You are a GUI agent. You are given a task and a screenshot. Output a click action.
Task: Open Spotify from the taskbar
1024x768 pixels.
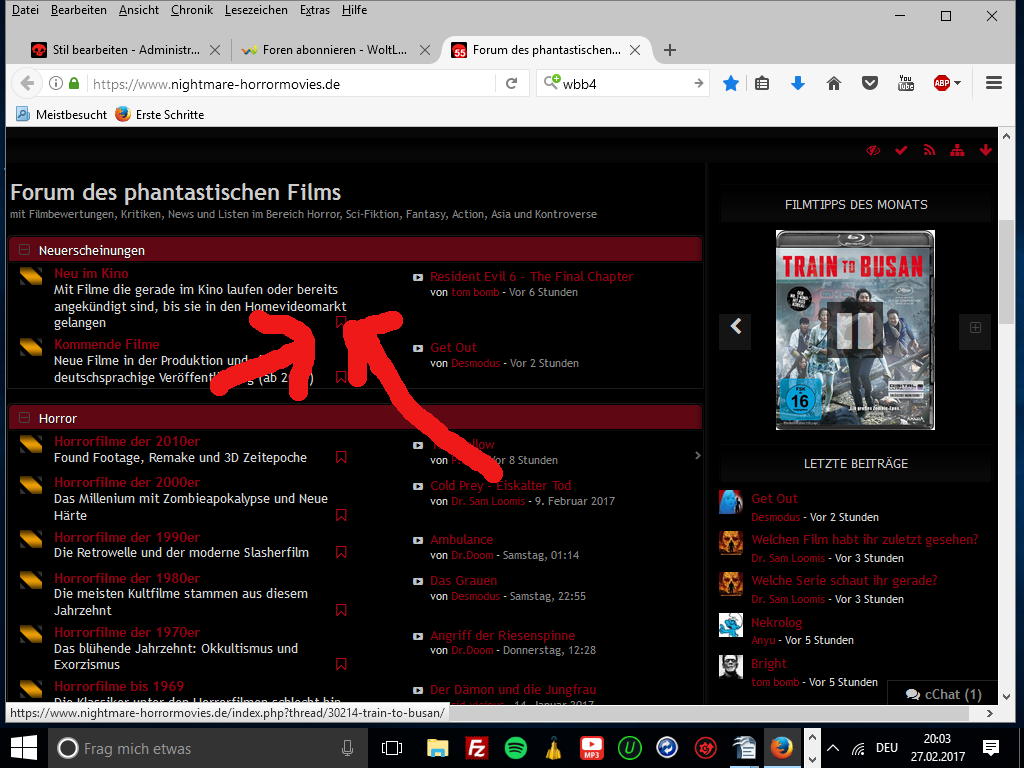(516, 748)
